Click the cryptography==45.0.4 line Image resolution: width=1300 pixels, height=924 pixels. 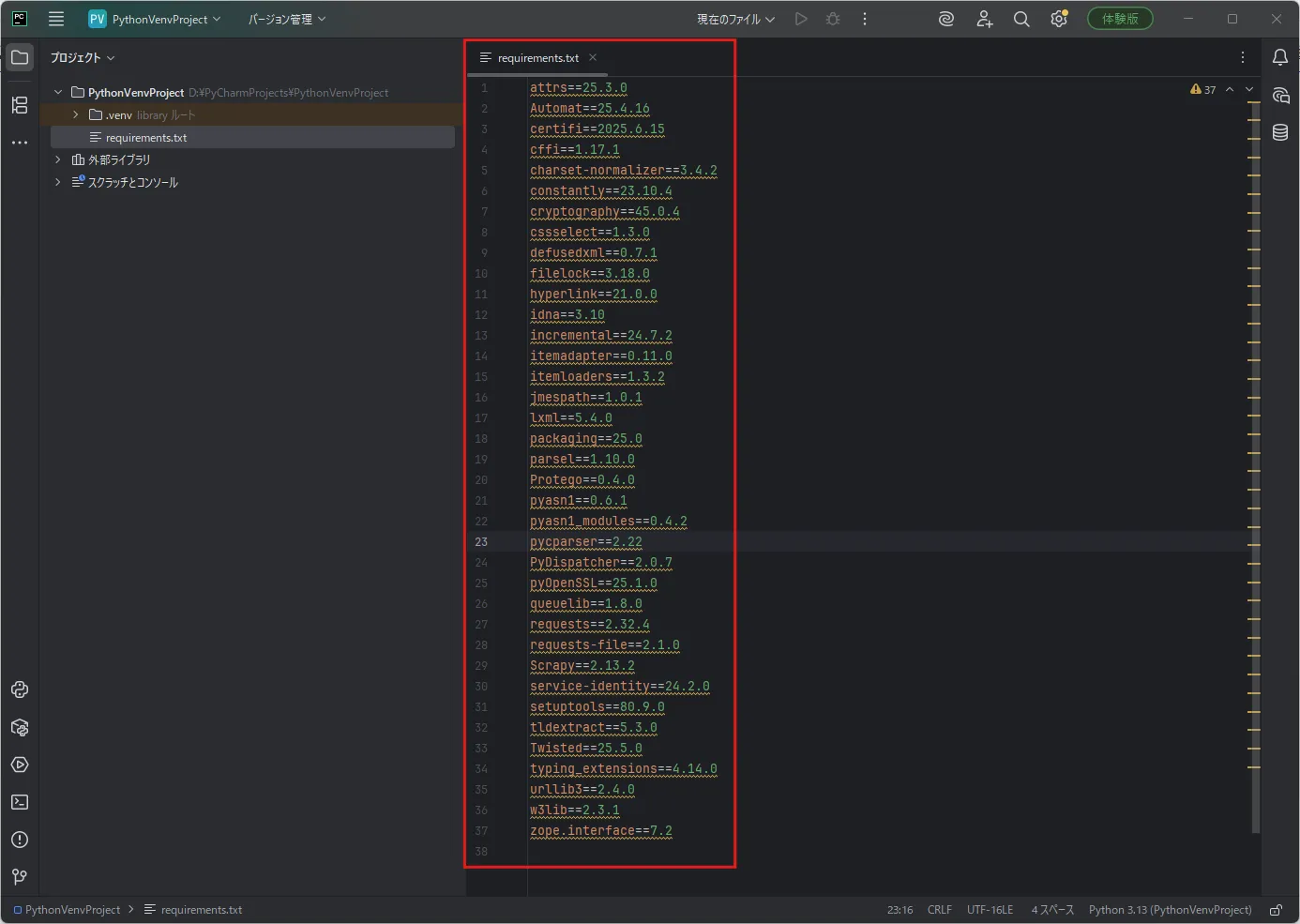[605, 212]
